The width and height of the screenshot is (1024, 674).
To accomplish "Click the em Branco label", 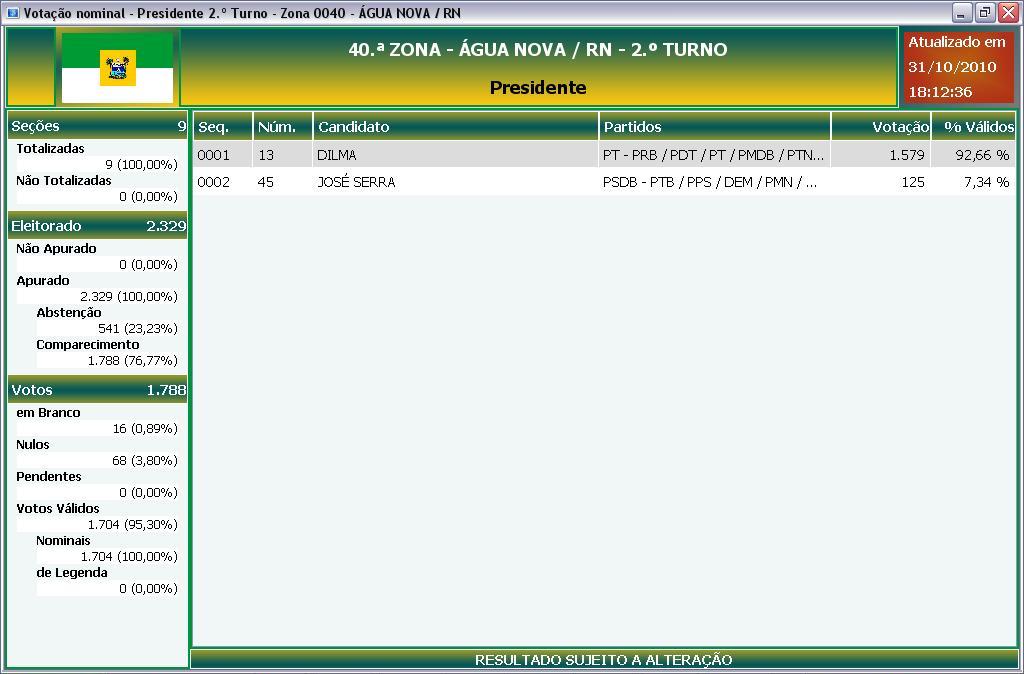I will (x=48, y=412).
